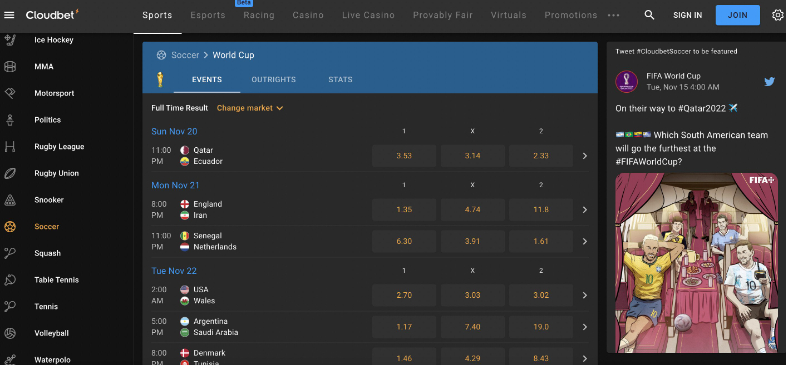Bet on Senegal win at 6.30
This screenshot has height=365, width=786.
[404, 241]
